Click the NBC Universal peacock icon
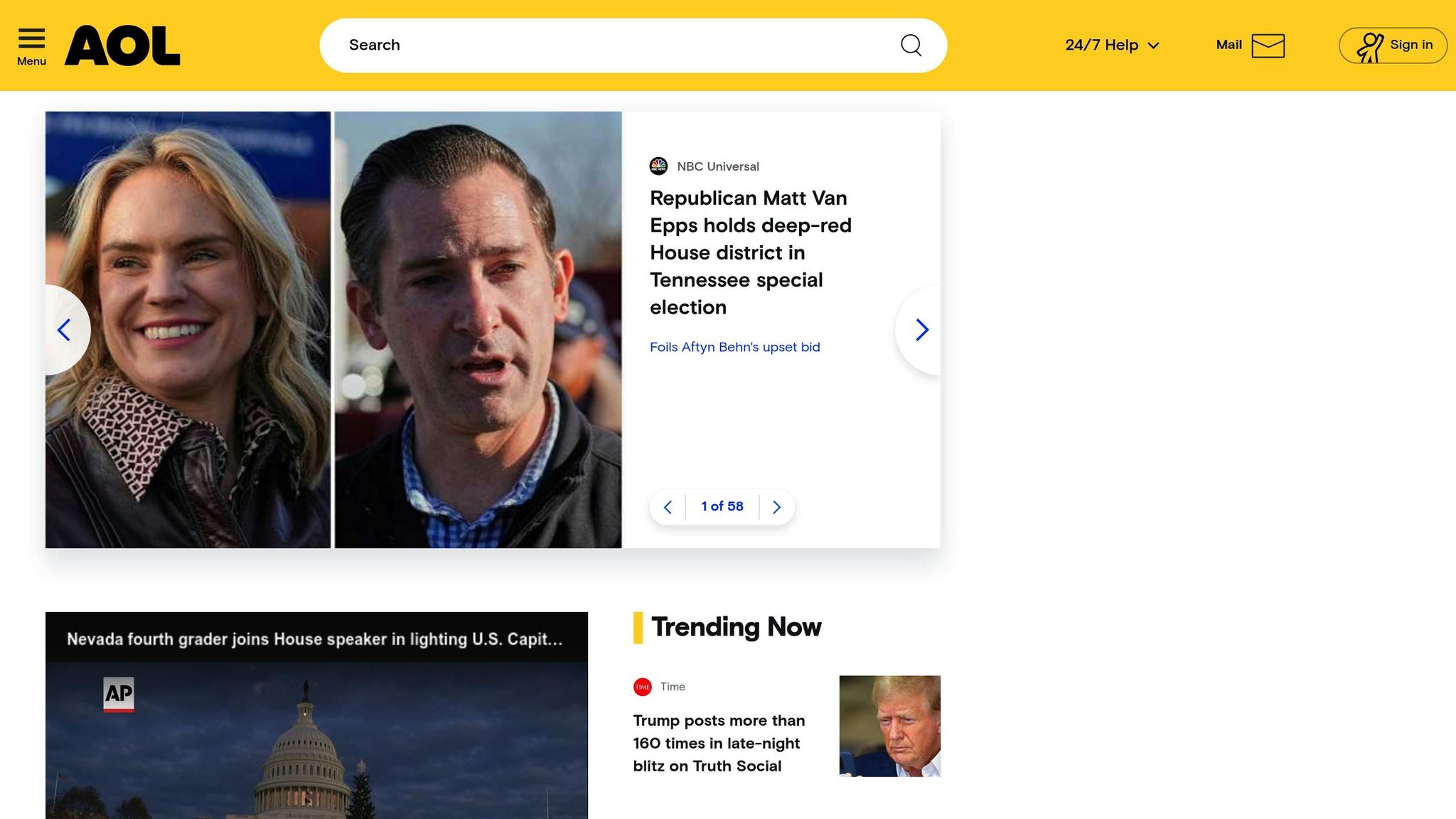The width and height of the screenshot is (1456, 819). tap(658, 166)
